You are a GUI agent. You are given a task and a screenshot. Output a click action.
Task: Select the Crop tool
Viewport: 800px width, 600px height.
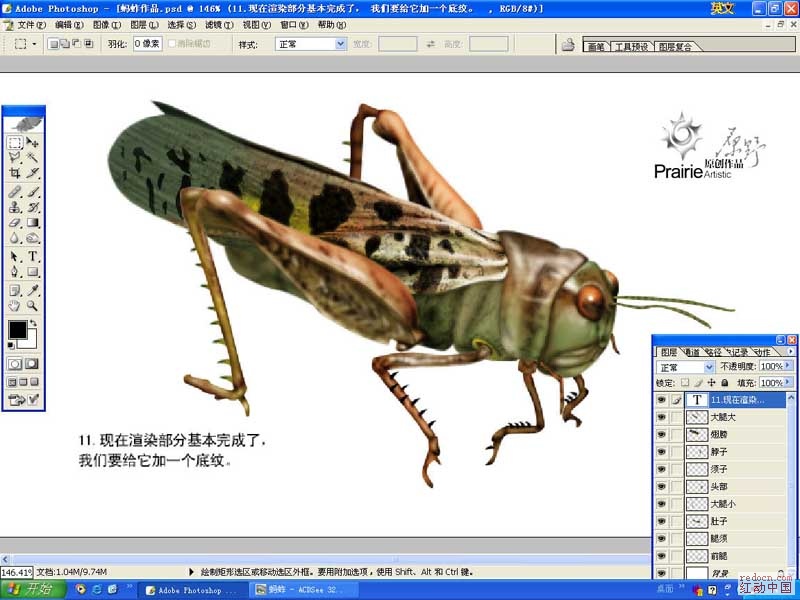[15, 173]
